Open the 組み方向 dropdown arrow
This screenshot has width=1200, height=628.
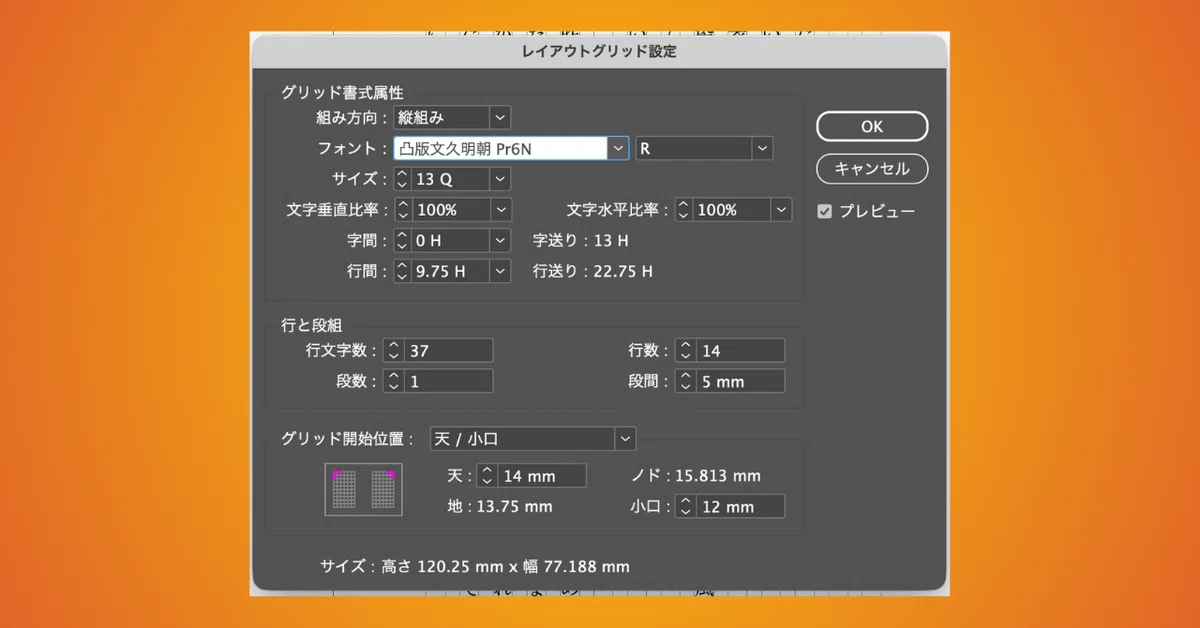[x=501, y=118]
